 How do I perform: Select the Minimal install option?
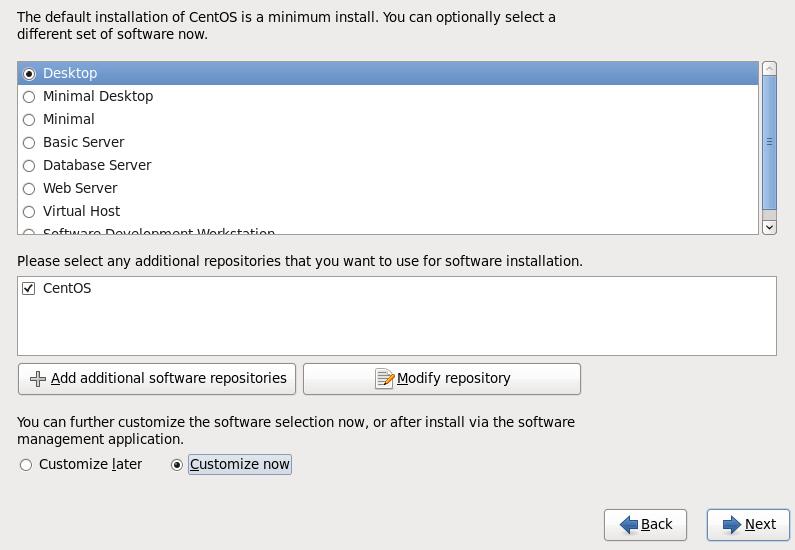tap(29, 120)
